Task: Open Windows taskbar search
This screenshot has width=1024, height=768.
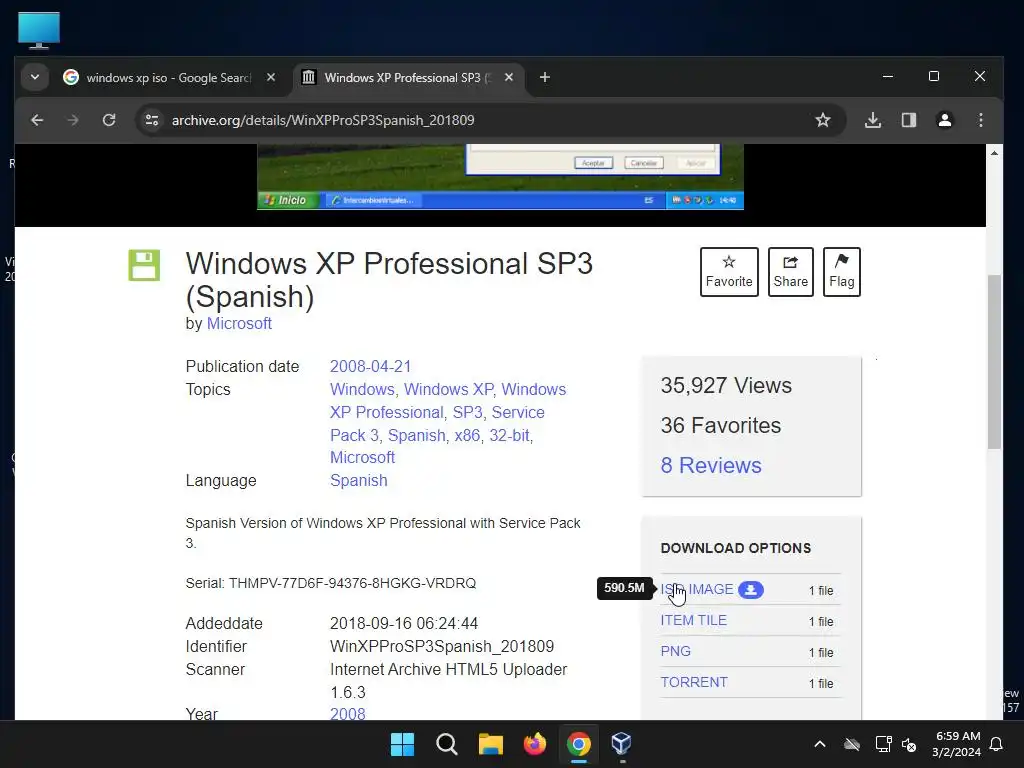Action: click(447, 744)
